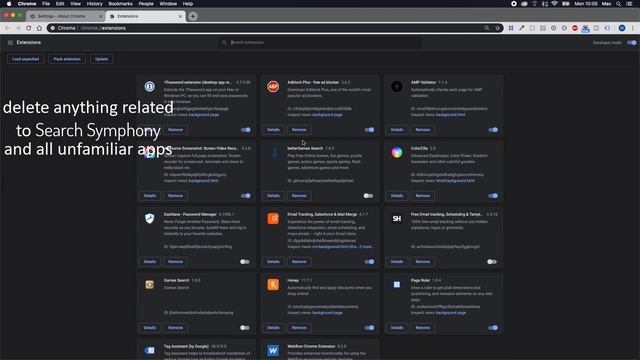This screenshot has height=360, width=640.
Task: Disable the Page Ruler toggle
Action: click(493, 328)
